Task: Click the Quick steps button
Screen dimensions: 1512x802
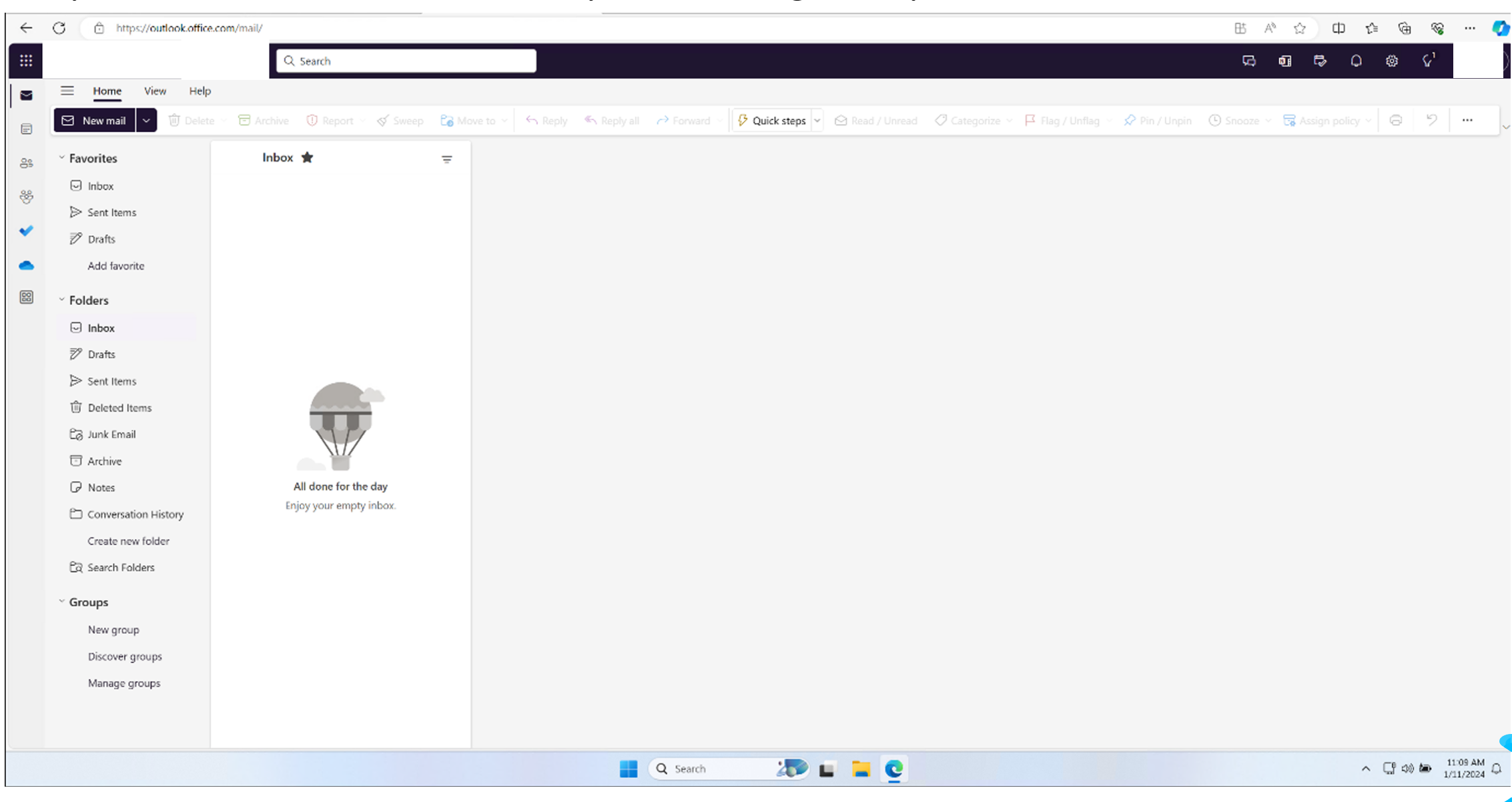Action: point(772,120)
